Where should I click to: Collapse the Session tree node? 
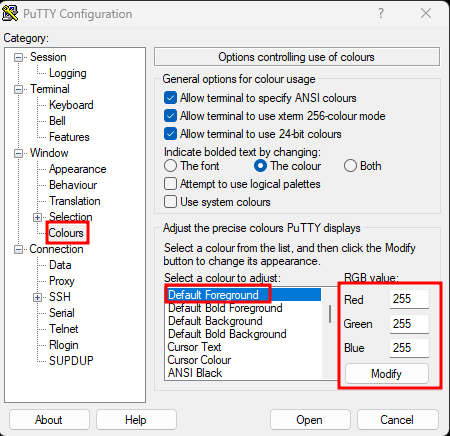pyautogui.click(x=18, y=57)
